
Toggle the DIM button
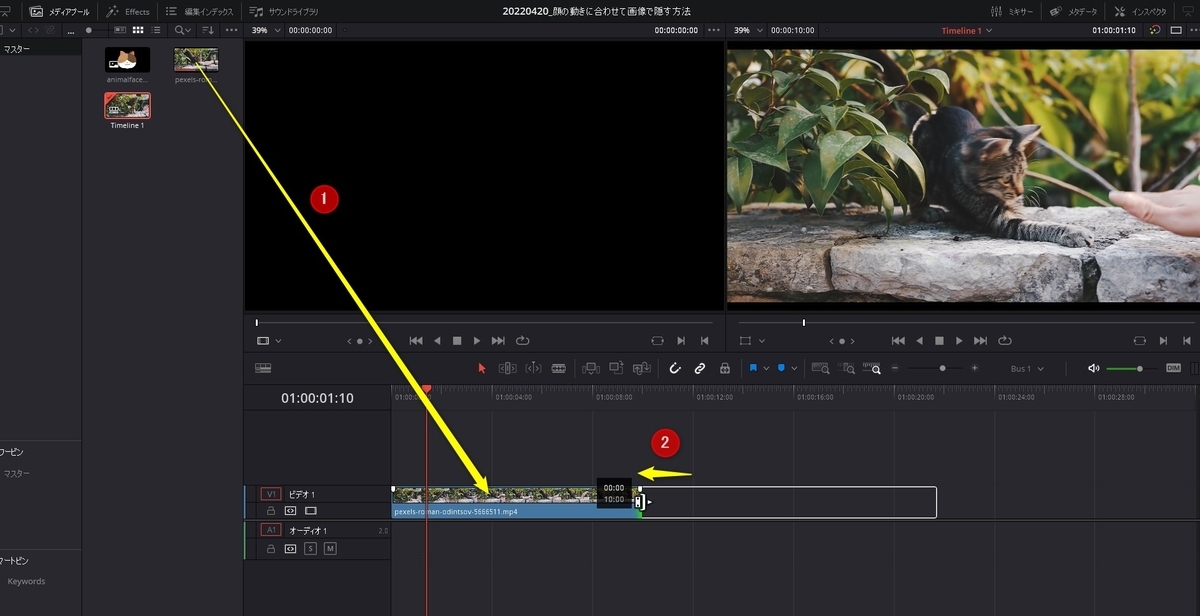pos(1173,368)
